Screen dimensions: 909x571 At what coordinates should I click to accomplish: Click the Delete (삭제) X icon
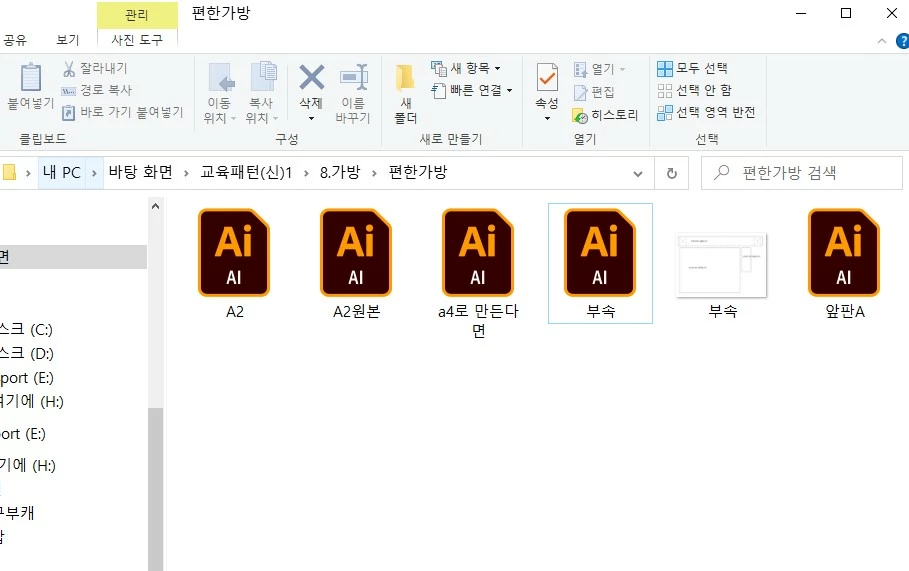click(311, 77)
